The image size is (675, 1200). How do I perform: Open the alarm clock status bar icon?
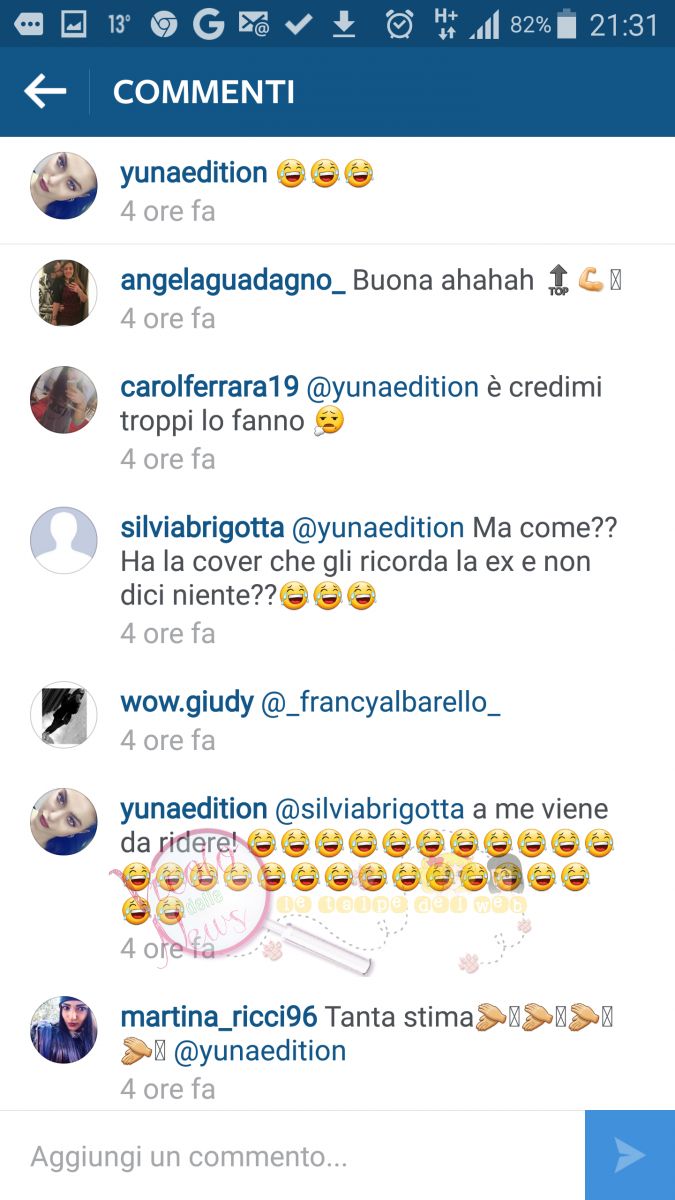point(399,24)
